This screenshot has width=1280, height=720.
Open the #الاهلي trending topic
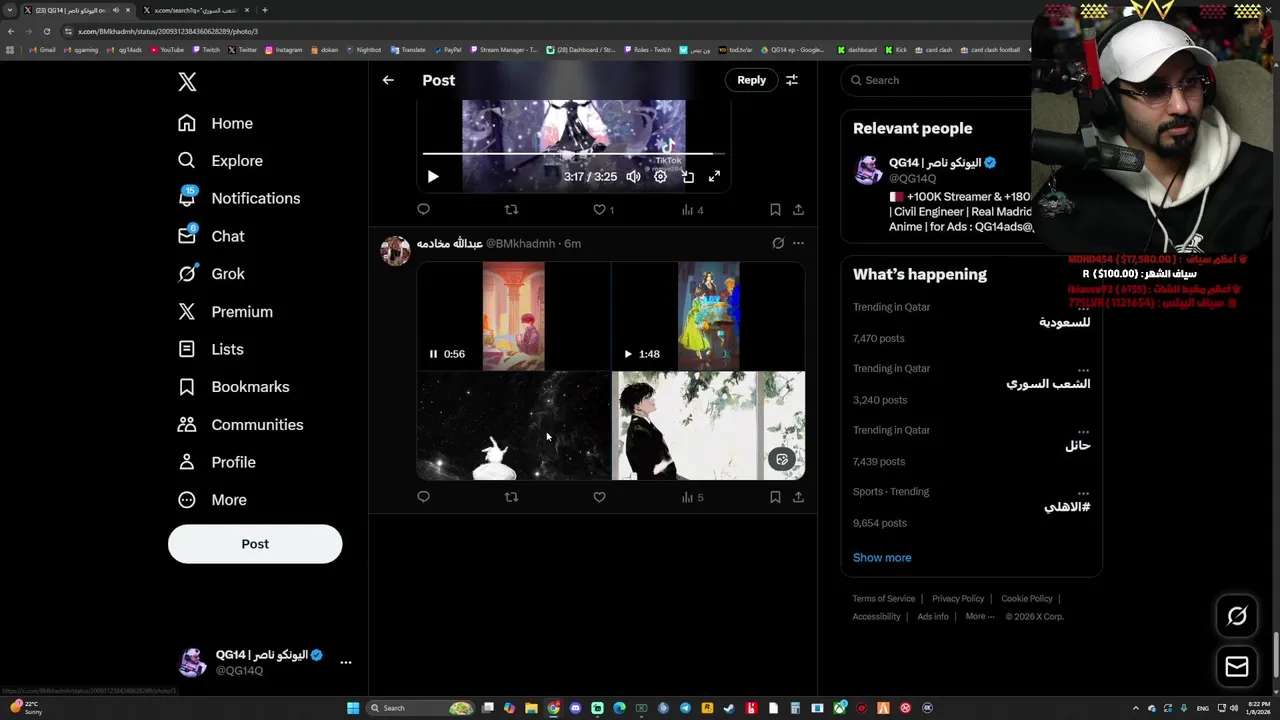(x=971, y=507)
